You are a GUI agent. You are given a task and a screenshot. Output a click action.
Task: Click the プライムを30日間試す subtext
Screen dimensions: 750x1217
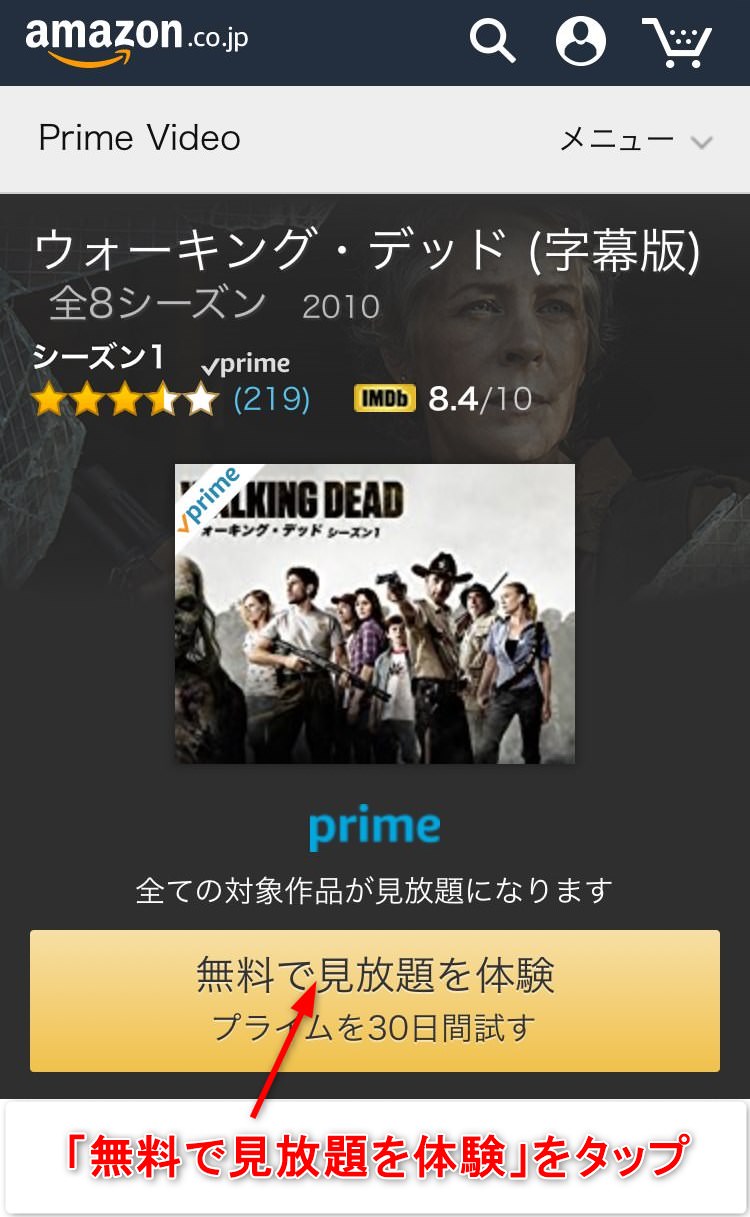[374, 1028]
